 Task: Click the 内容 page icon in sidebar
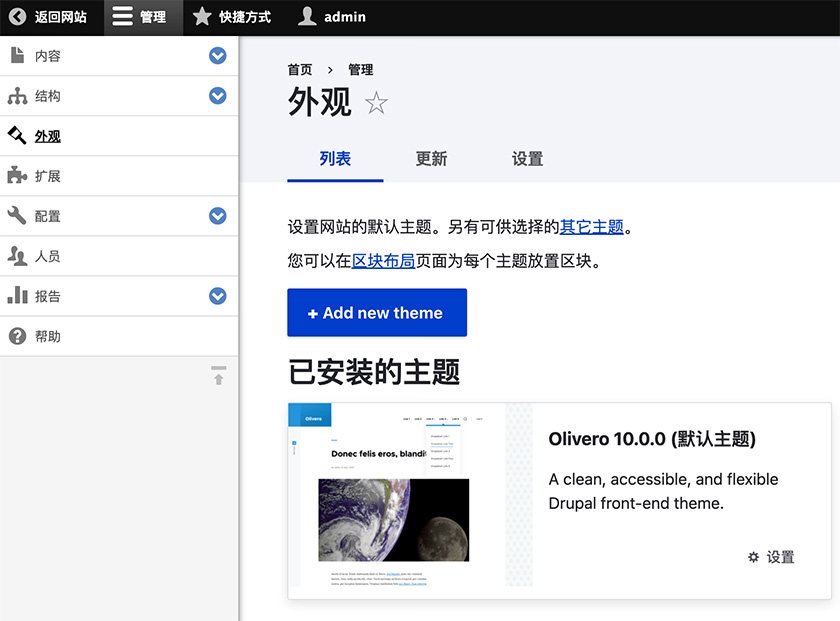coord(17,56)
